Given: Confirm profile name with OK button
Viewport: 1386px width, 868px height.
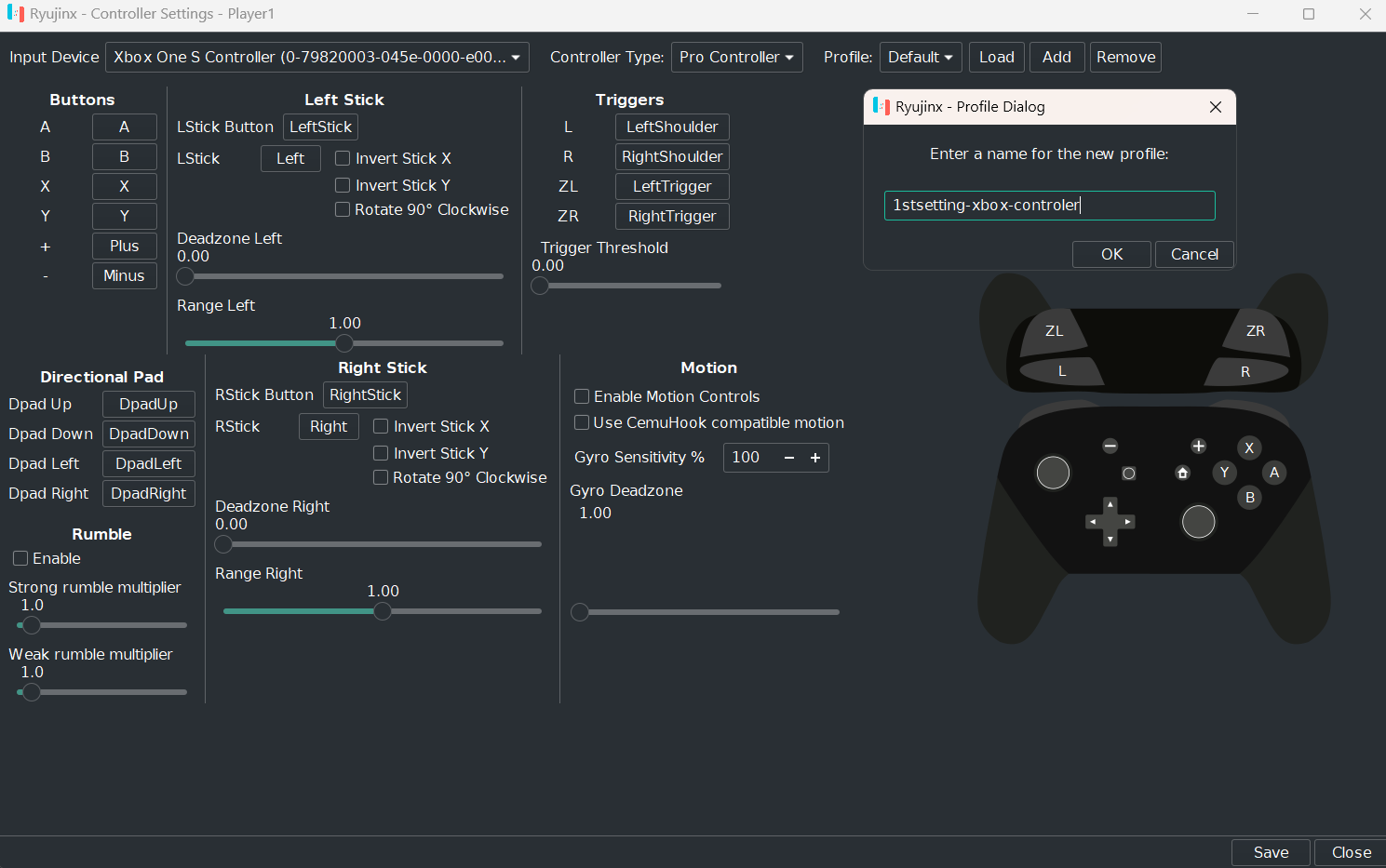Looking at the screenshot, I should (x=1111, y=254).
